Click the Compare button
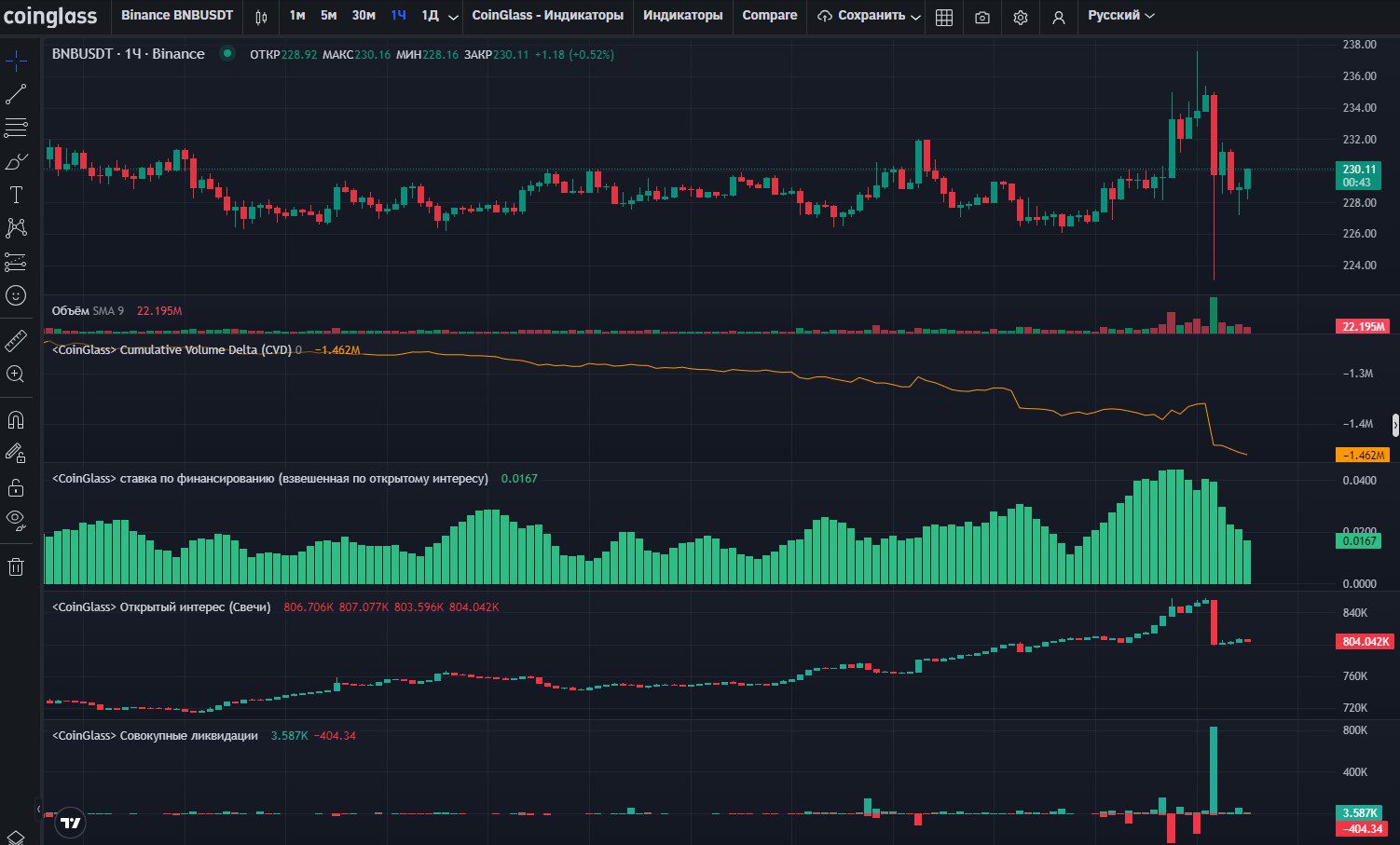The height and width of the screenshot is (845, 1400). 770,16
